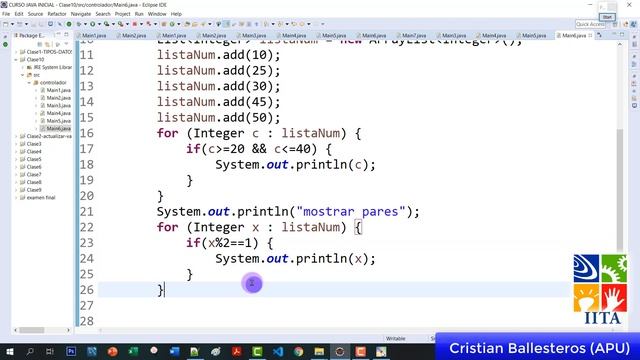This screenshot has height=360, width=640.
Task: Expand the Clase3 project
Action: click(17, 144)
